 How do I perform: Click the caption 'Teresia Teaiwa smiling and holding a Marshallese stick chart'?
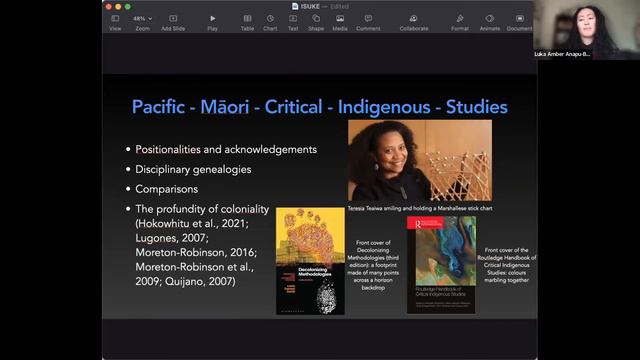(x=420, y=208)
